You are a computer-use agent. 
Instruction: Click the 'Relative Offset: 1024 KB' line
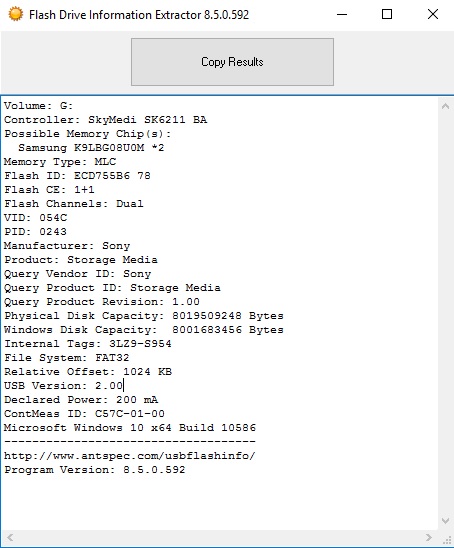coord(88,372)
